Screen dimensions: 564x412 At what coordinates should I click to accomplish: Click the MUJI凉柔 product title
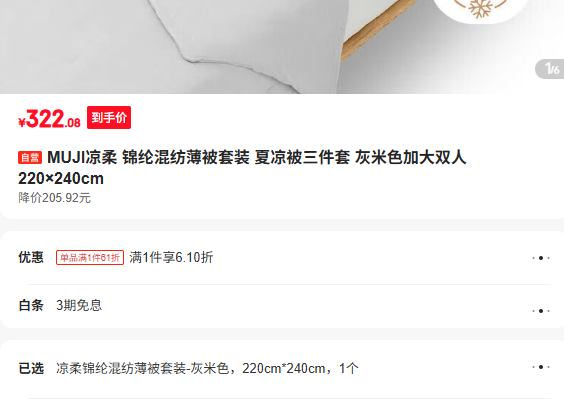[x=242, y=168]
